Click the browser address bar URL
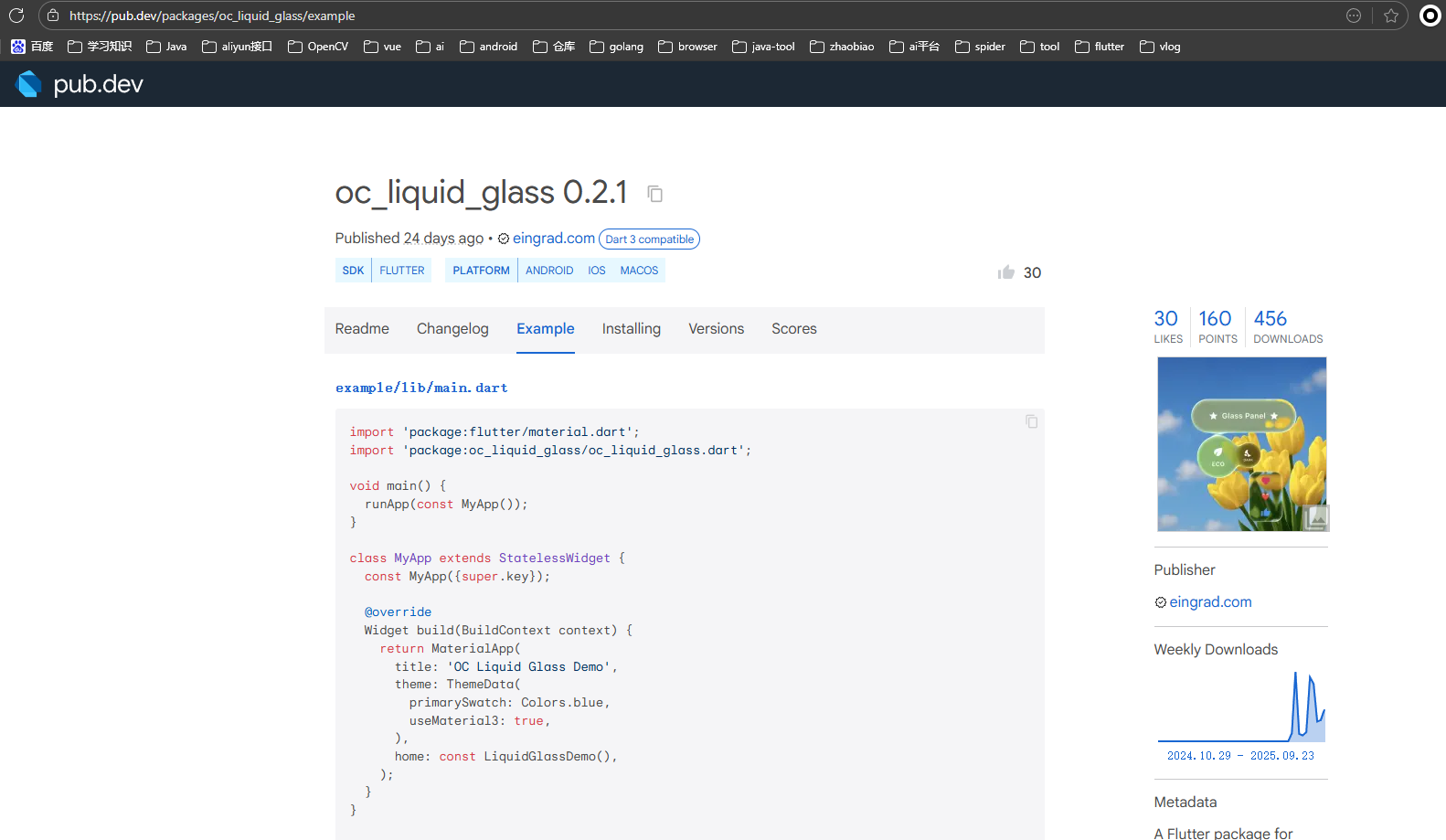1446x840 pixels. point(212,16)
